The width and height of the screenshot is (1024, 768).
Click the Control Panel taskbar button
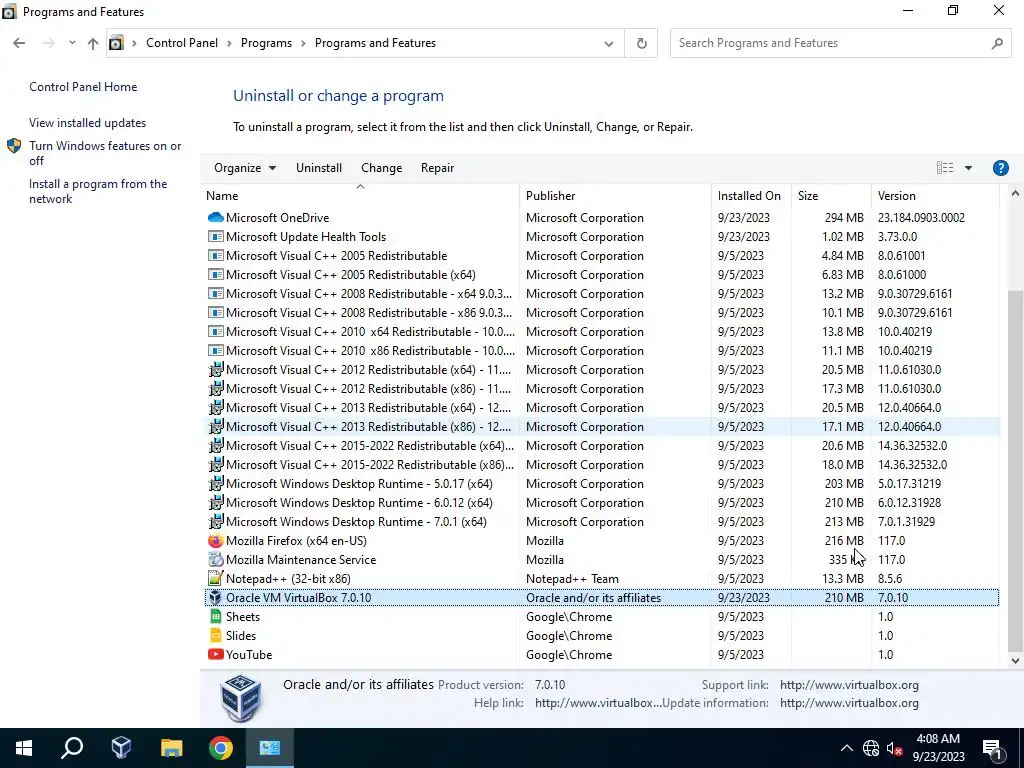[270, 748]
